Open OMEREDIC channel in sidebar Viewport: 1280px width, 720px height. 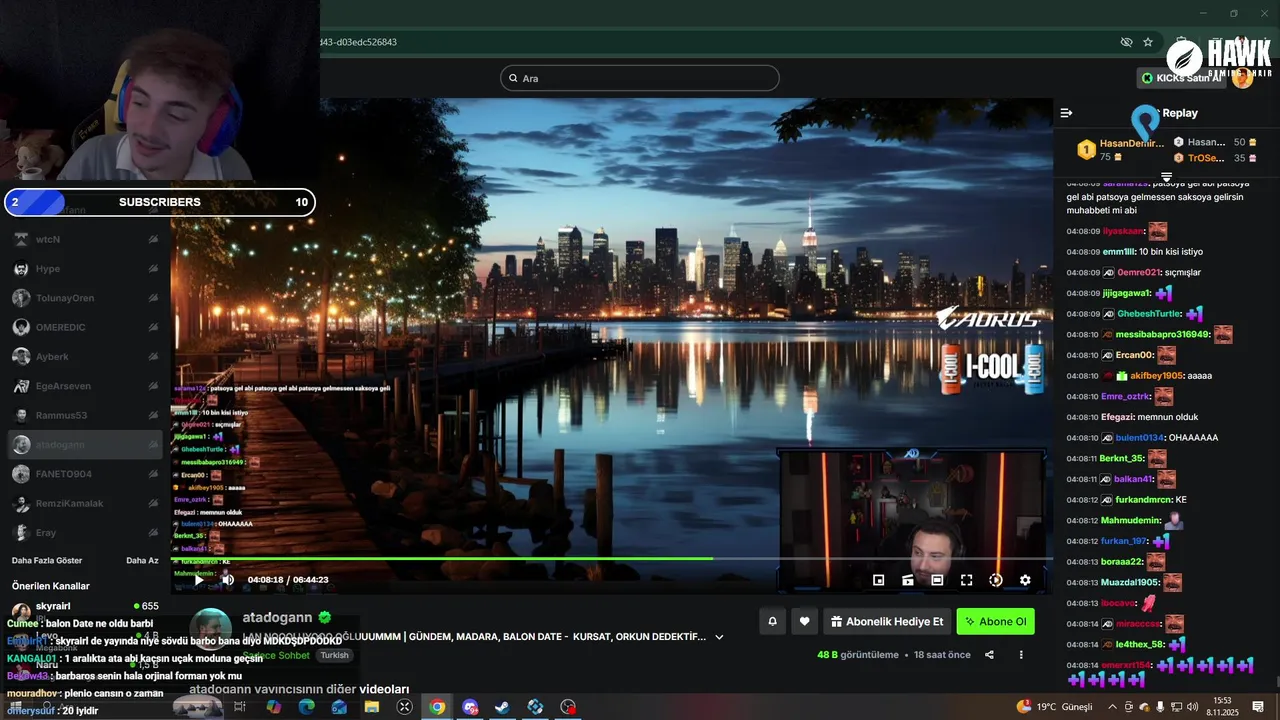85,327
